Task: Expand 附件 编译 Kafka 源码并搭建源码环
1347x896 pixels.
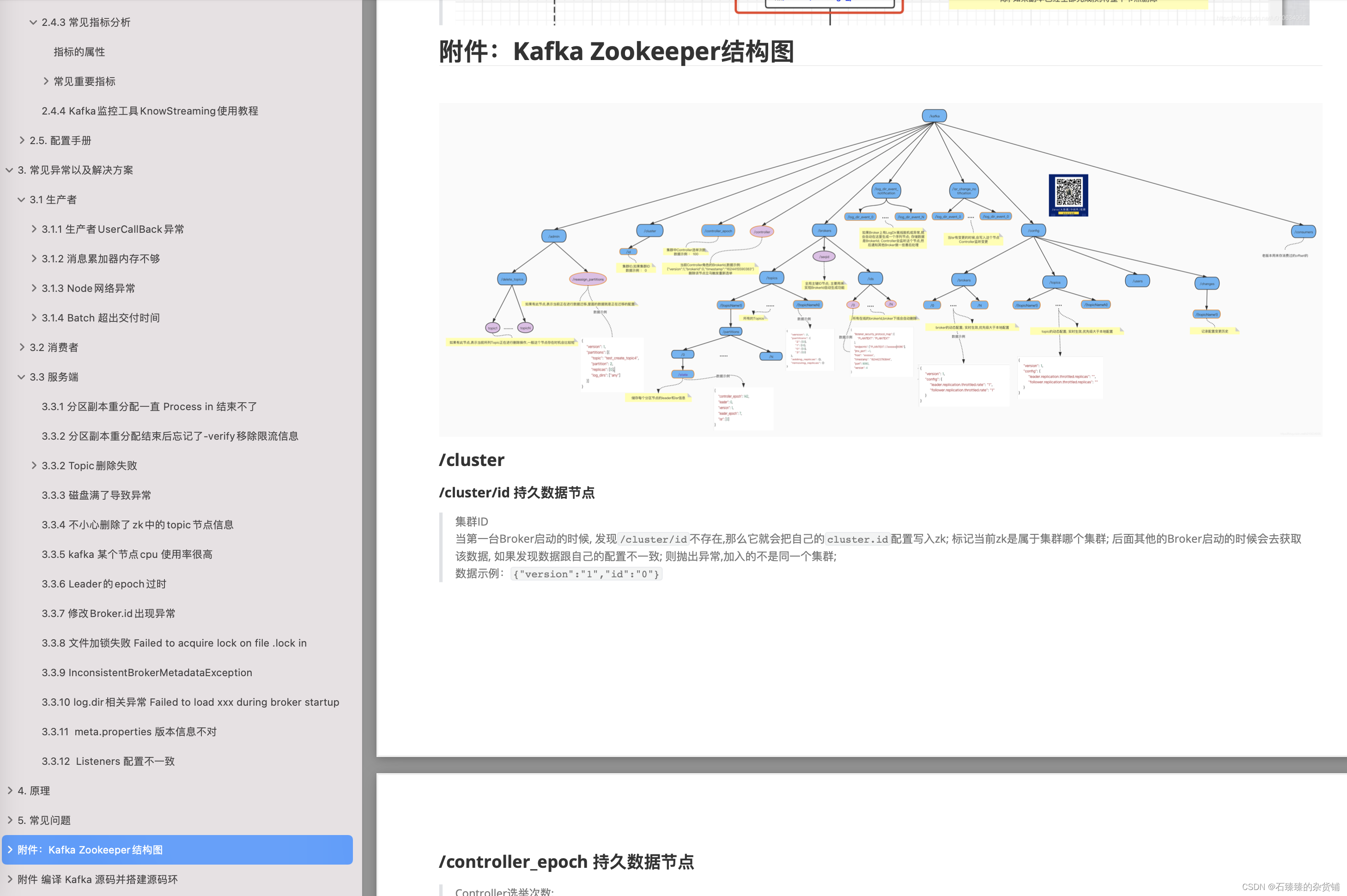Action: [x=10, y=879]
